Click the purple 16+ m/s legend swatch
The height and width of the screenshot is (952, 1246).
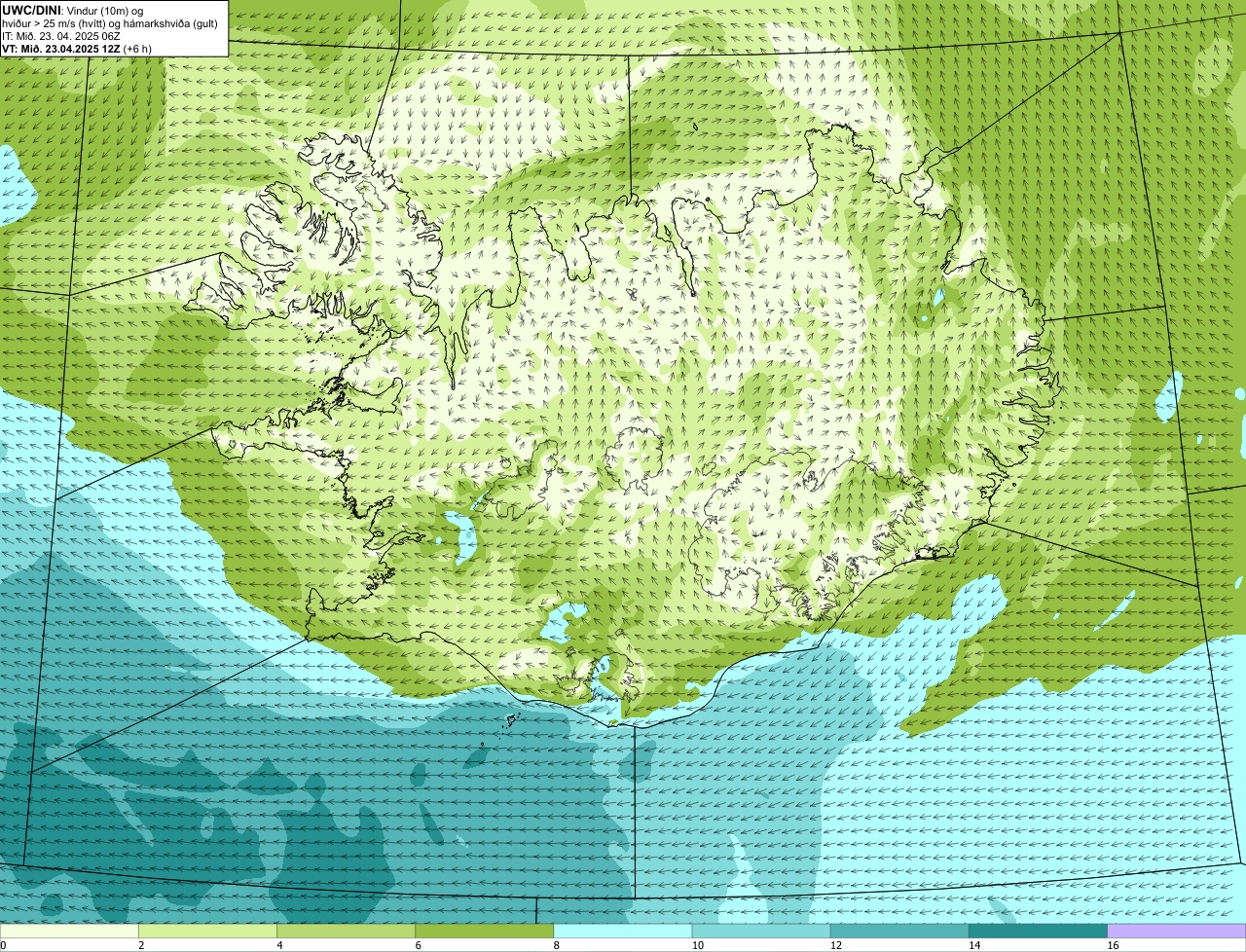(1177, 932)
